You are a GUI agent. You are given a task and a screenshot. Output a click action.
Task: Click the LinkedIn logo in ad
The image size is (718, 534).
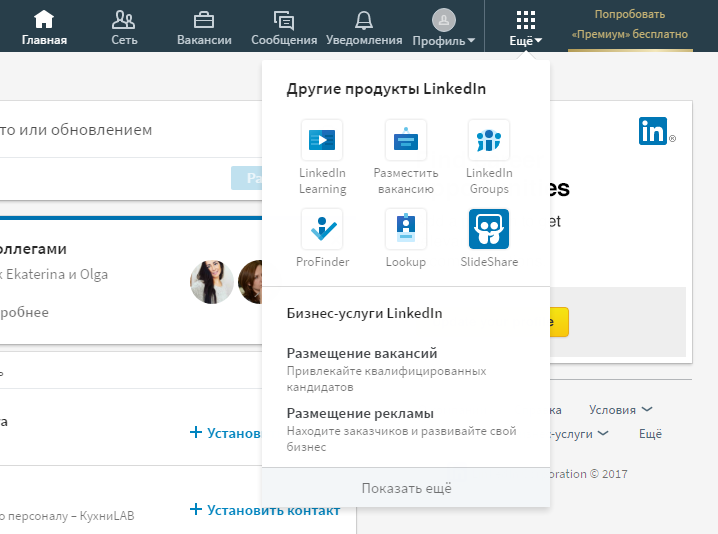pos(653,131)
